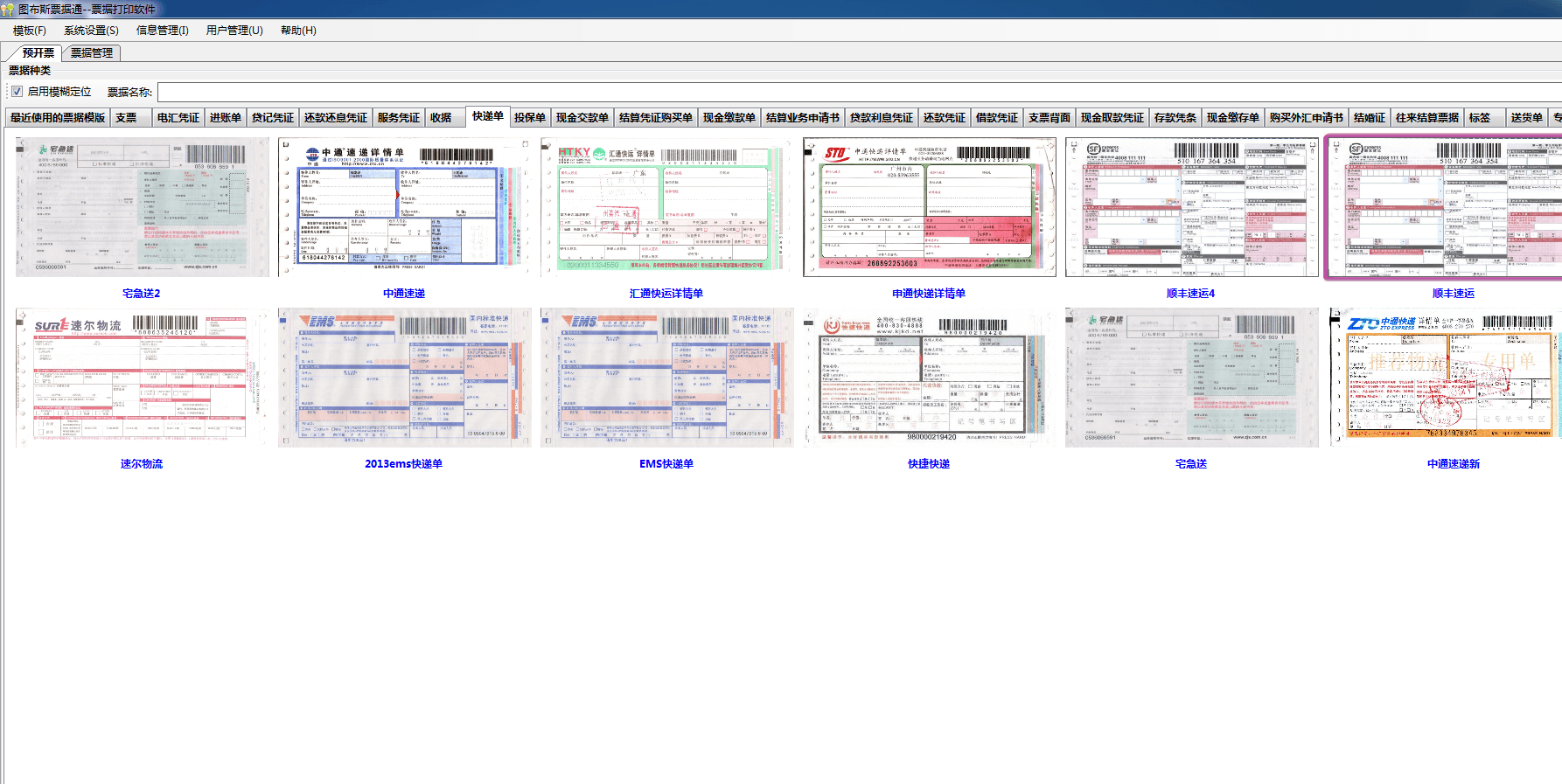1562x784 pixels.
Task: Select the 现金交款单 category tab
Action: click(582, 118)
